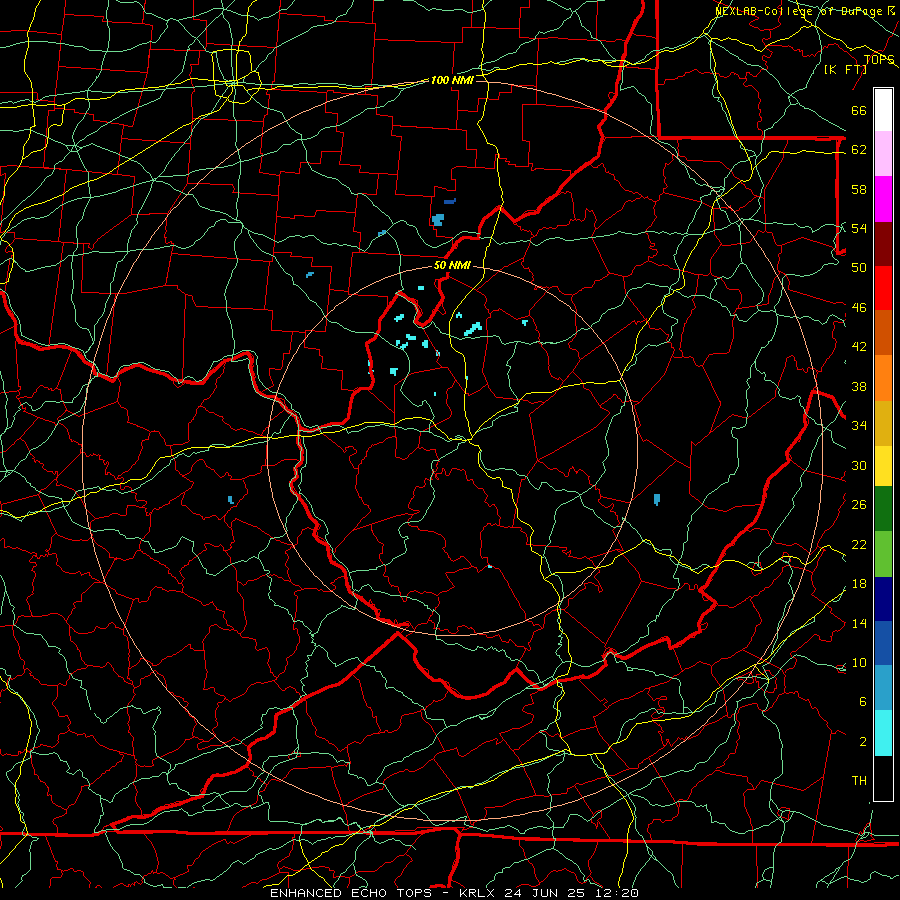Click legend value "50" on the color scale
The image size is (900, 900).
859,268
